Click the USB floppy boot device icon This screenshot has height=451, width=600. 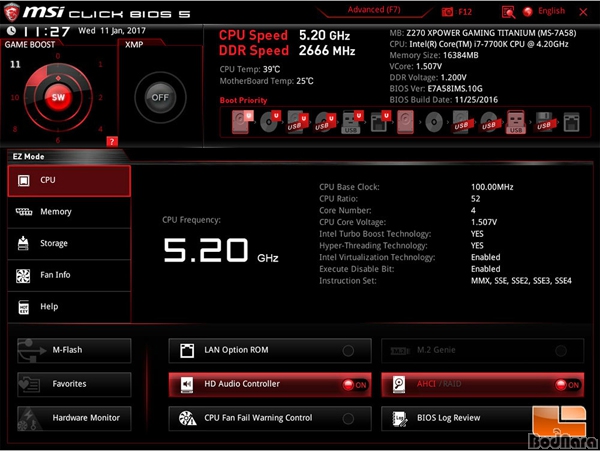click(544, 122)
